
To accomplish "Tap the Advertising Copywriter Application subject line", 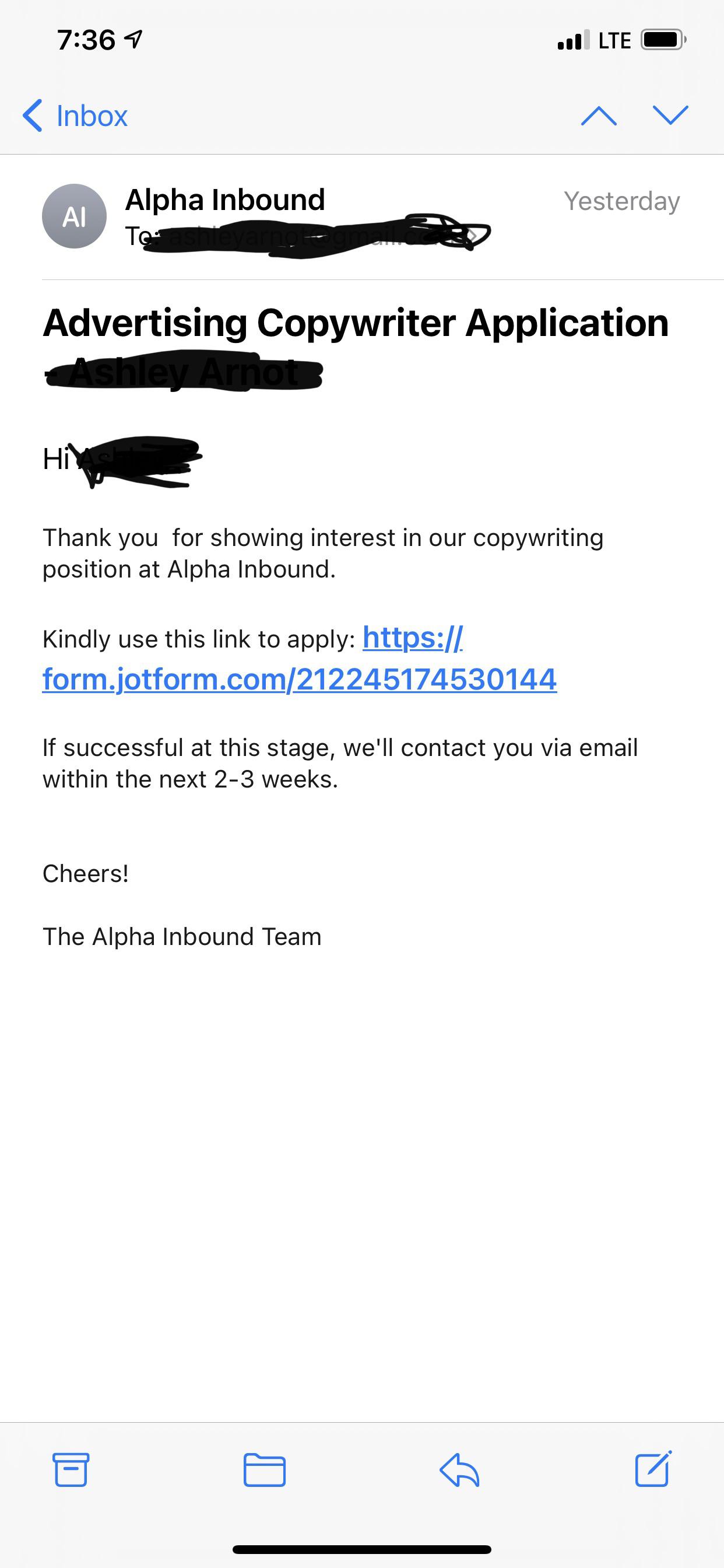I will point(356,324).
